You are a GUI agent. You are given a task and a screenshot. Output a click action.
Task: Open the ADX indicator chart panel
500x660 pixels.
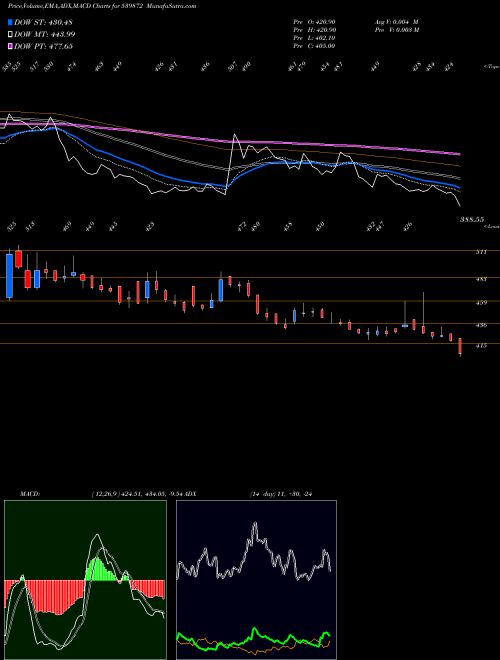click(x=256, y=580)
